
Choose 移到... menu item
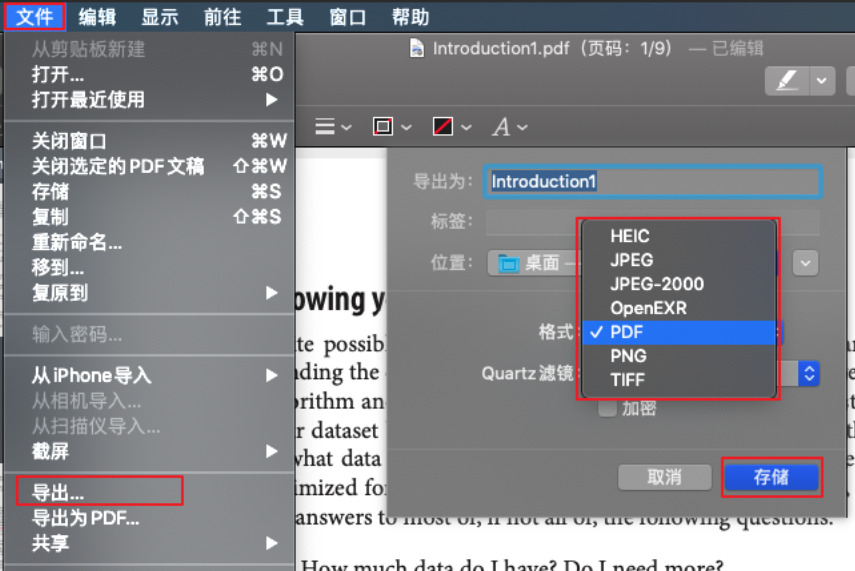(149, 267)
